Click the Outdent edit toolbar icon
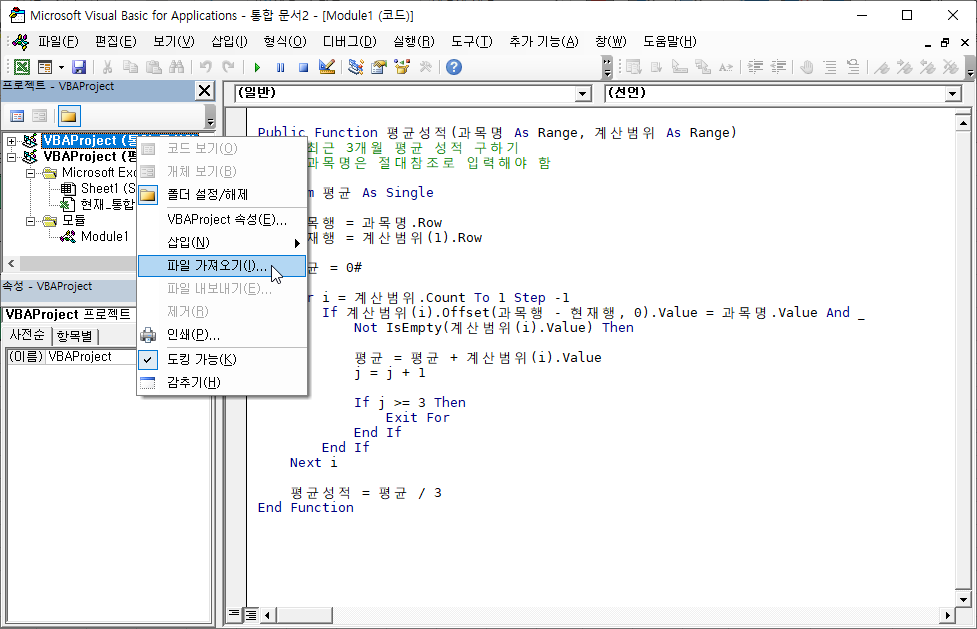 click(x=778, y=67)
